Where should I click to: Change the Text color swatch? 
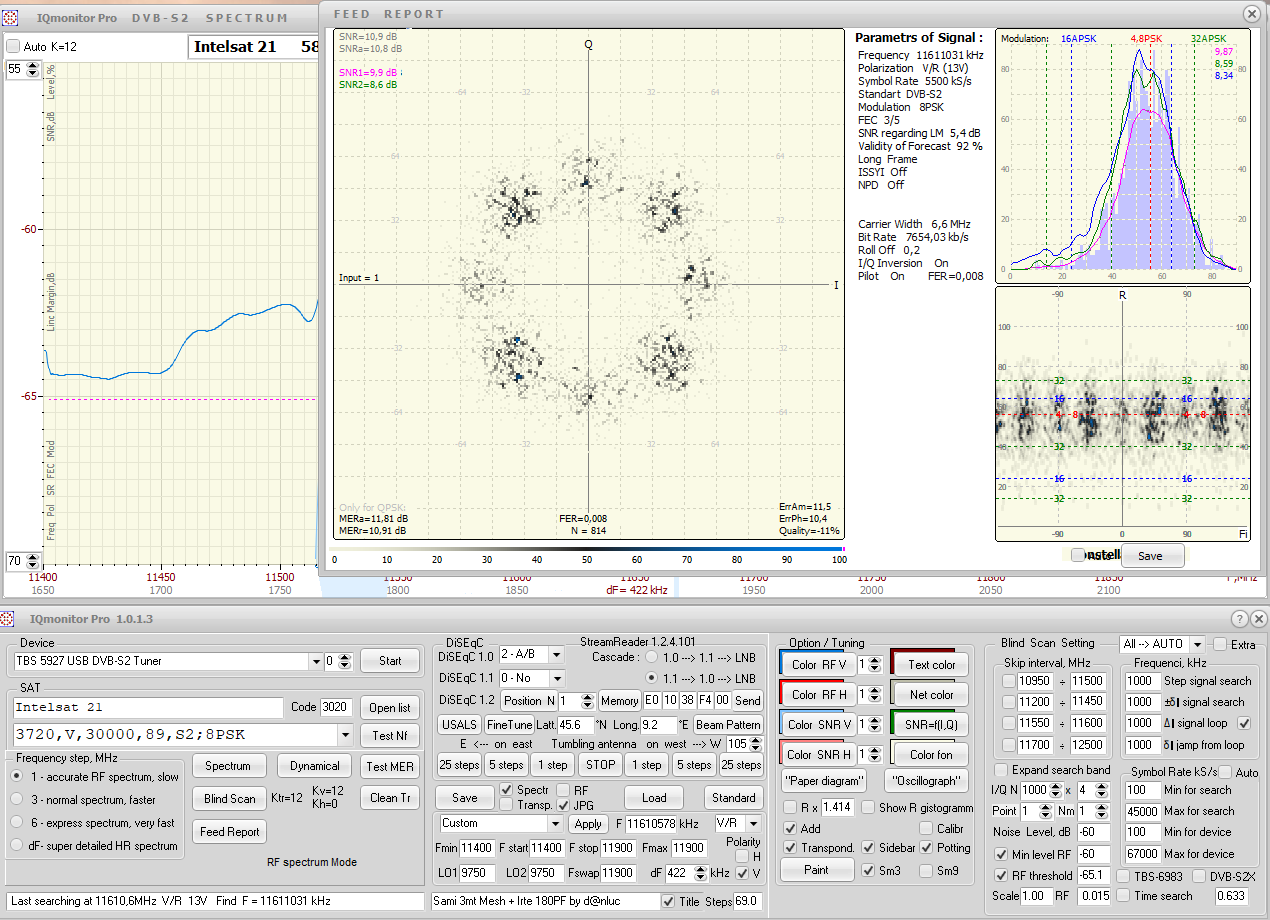[x=931, y=665]
